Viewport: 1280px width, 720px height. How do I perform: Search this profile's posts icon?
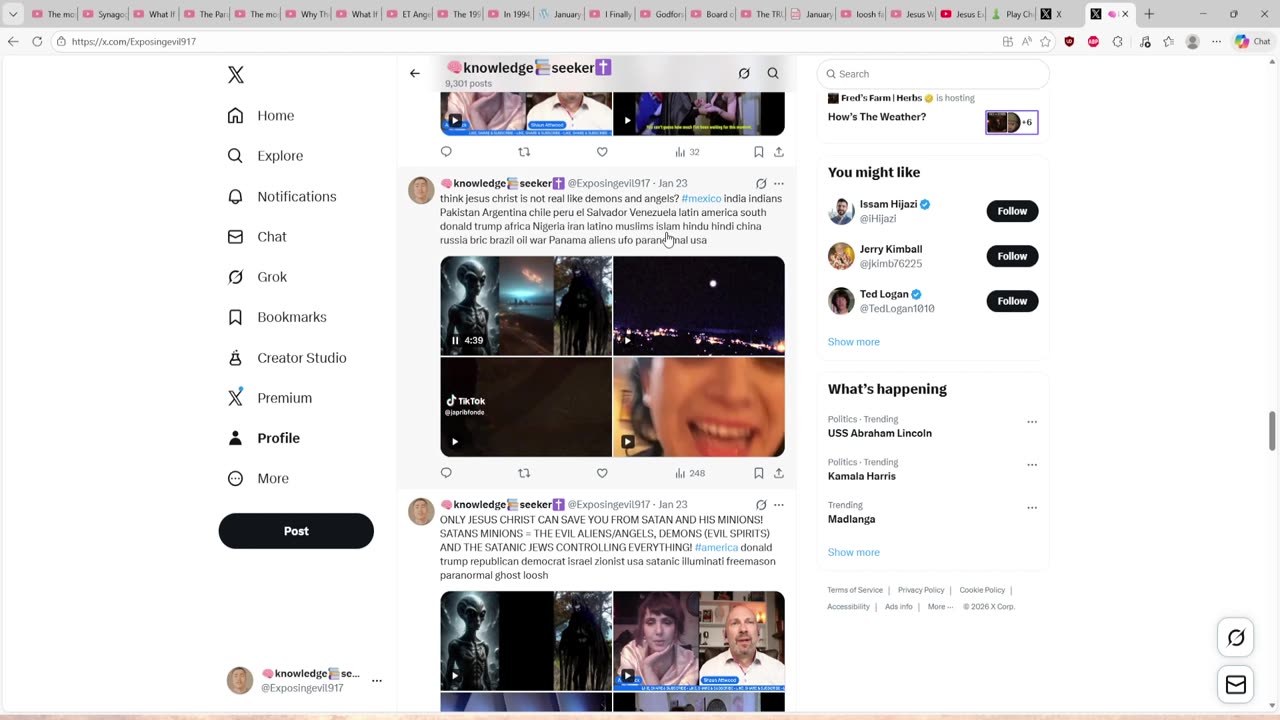pyautogui.click(x=773, y=73)
